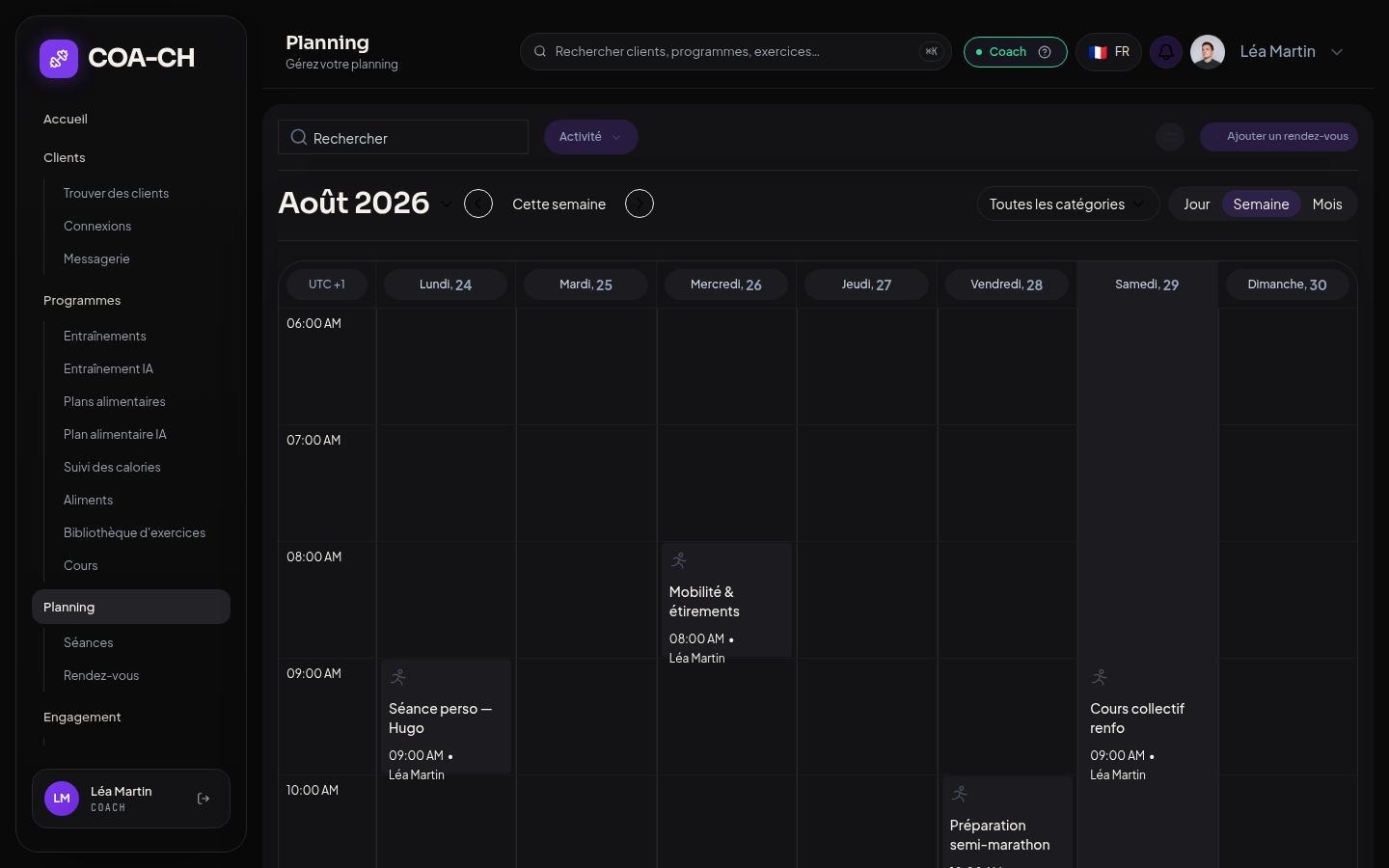Open Messagerie in the sidebar

pos(96,259)
